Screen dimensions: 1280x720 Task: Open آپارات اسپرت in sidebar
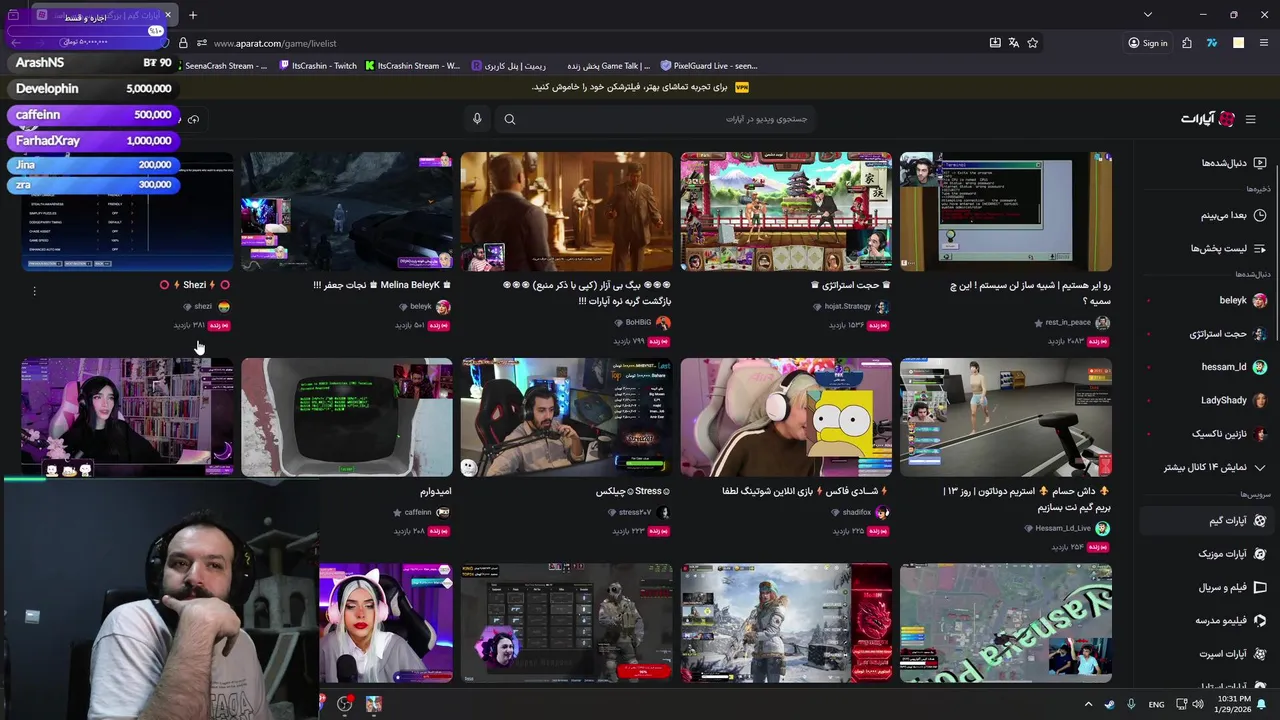point(1233,654)
